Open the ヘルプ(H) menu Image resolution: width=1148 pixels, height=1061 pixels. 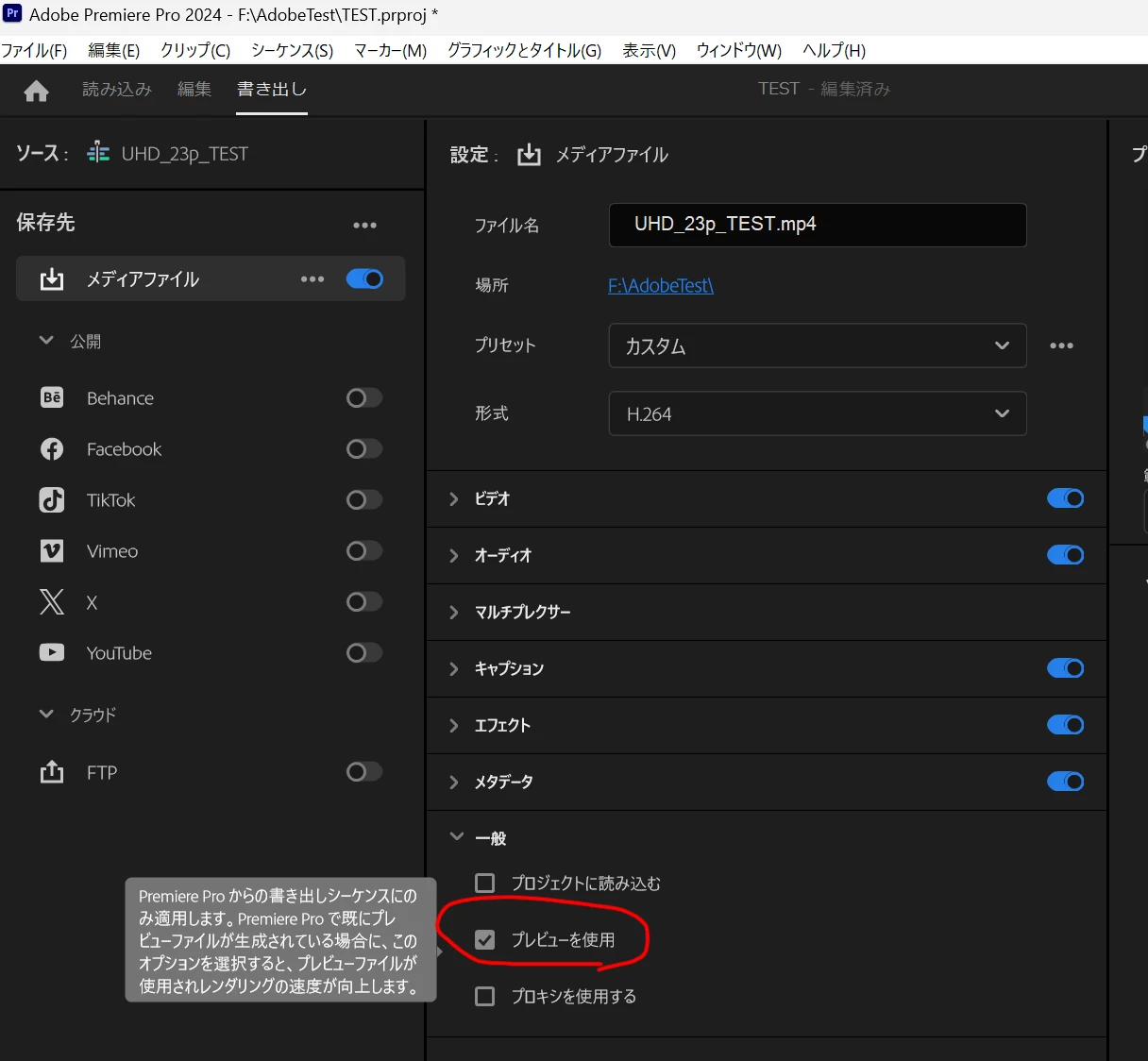pyautogui.click(x=835, y=50)
